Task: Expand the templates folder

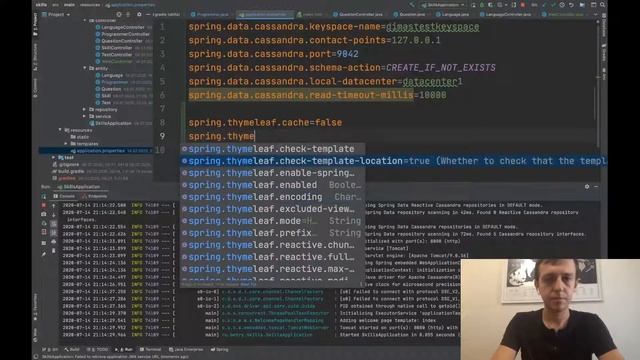Action: click(66, 144)
